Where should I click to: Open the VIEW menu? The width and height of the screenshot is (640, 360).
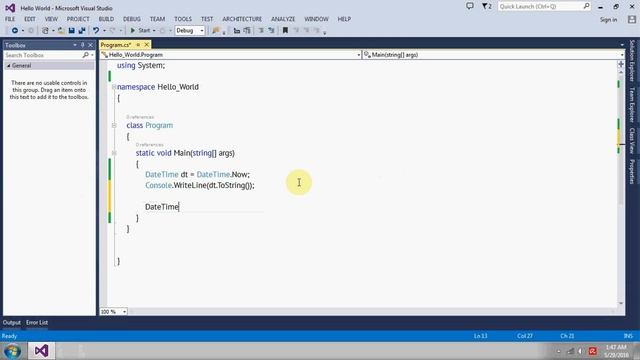click(x=51, y=19)
